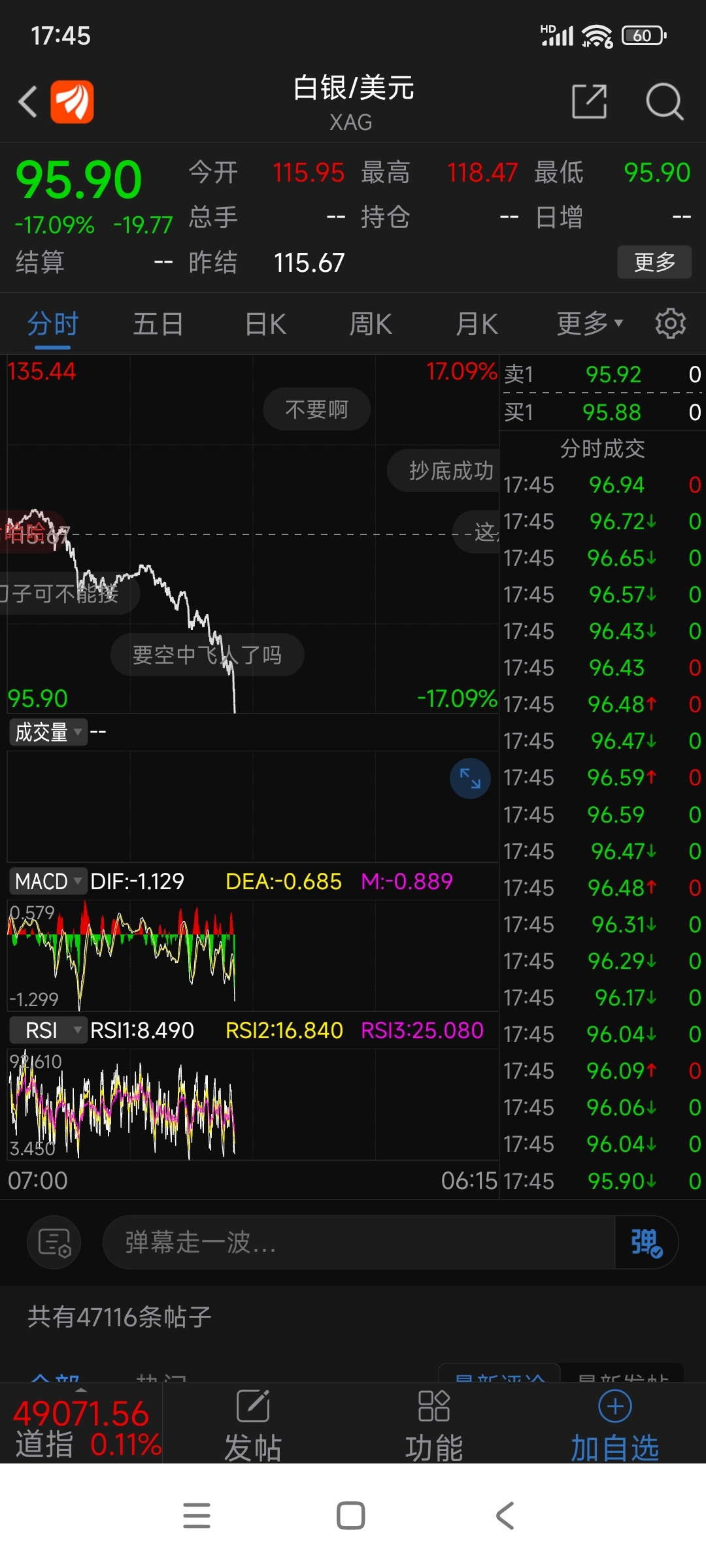Select the trade row priced 96.31
The width and height of the screenshot is (706, 1568).
602,924
